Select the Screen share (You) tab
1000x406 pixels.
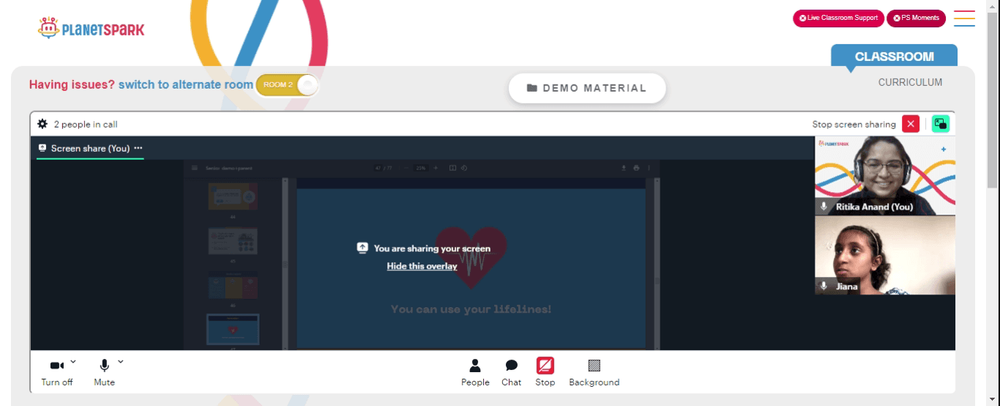click(90, 149)
